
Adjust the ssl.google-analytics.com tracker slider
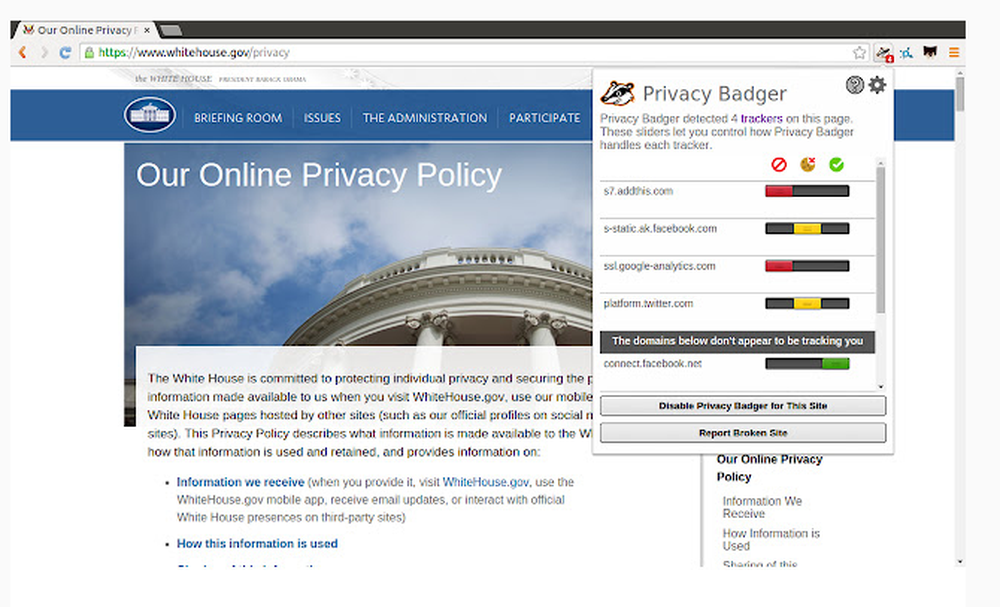pos(807,266)
